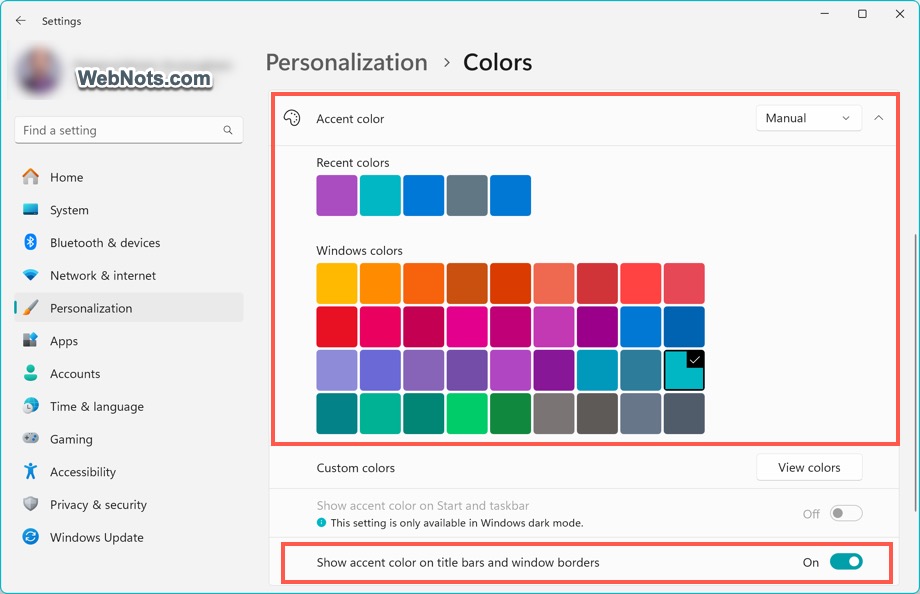Select the yellow gold Windows color
Viewport: 920px width, 594px height.
[x=337, y=284]
